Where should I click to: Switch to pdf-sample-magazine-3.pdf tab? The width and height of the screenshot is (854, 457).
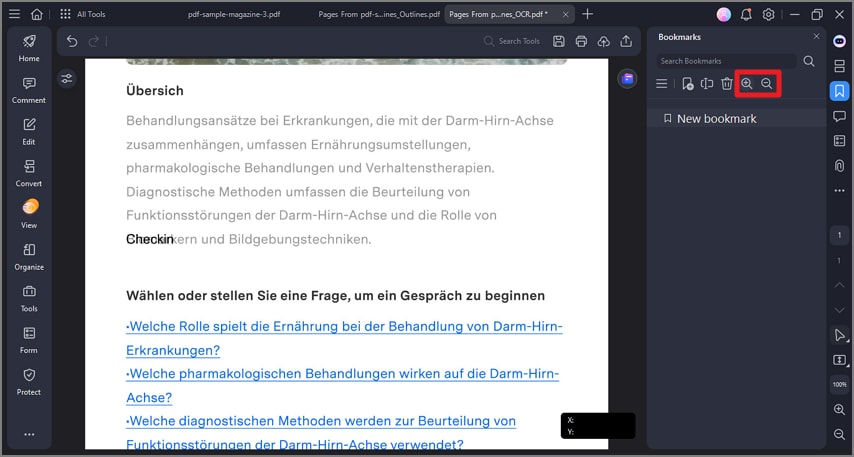tap(234, 14)
